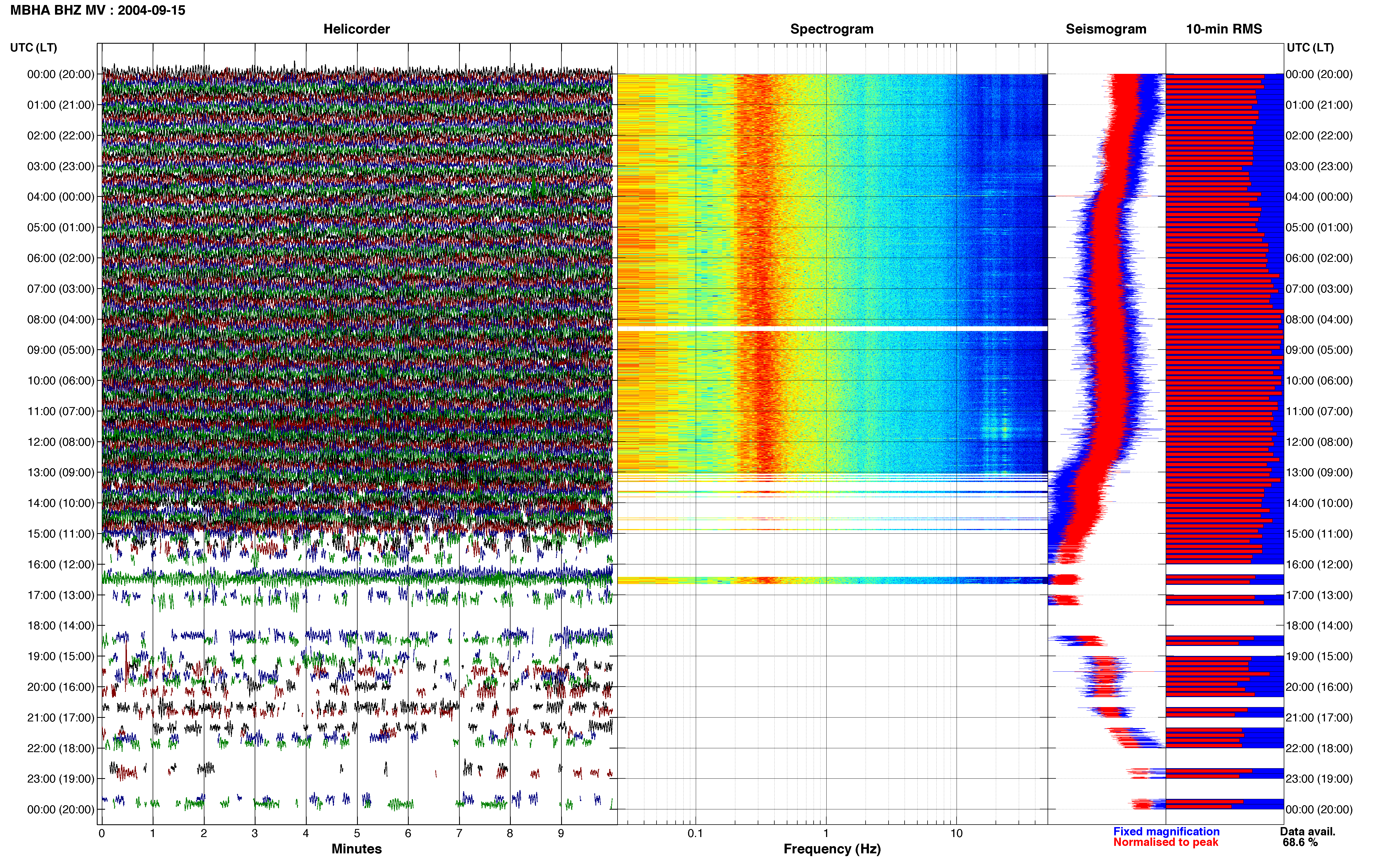Click Helicorder time label 13:00 (09:00)
The image size is (1388, 868).
(61, 472)
